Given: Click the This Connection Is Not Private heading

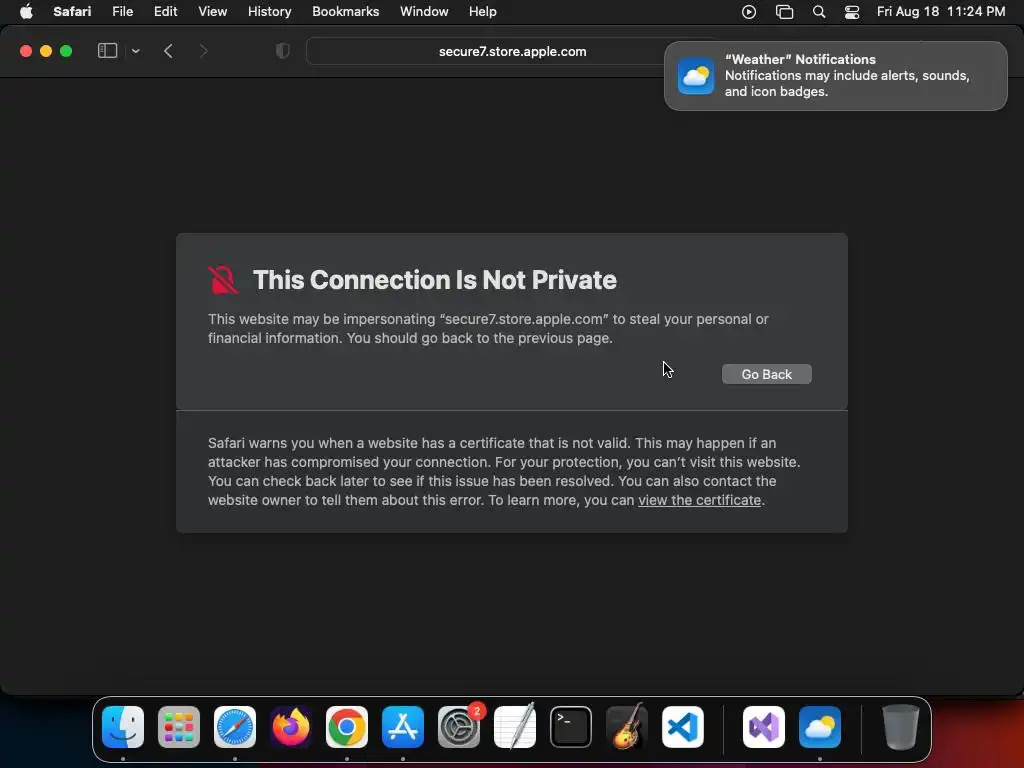Looking at the screenshot, I should pyautogui.click(x=434, y=280).
